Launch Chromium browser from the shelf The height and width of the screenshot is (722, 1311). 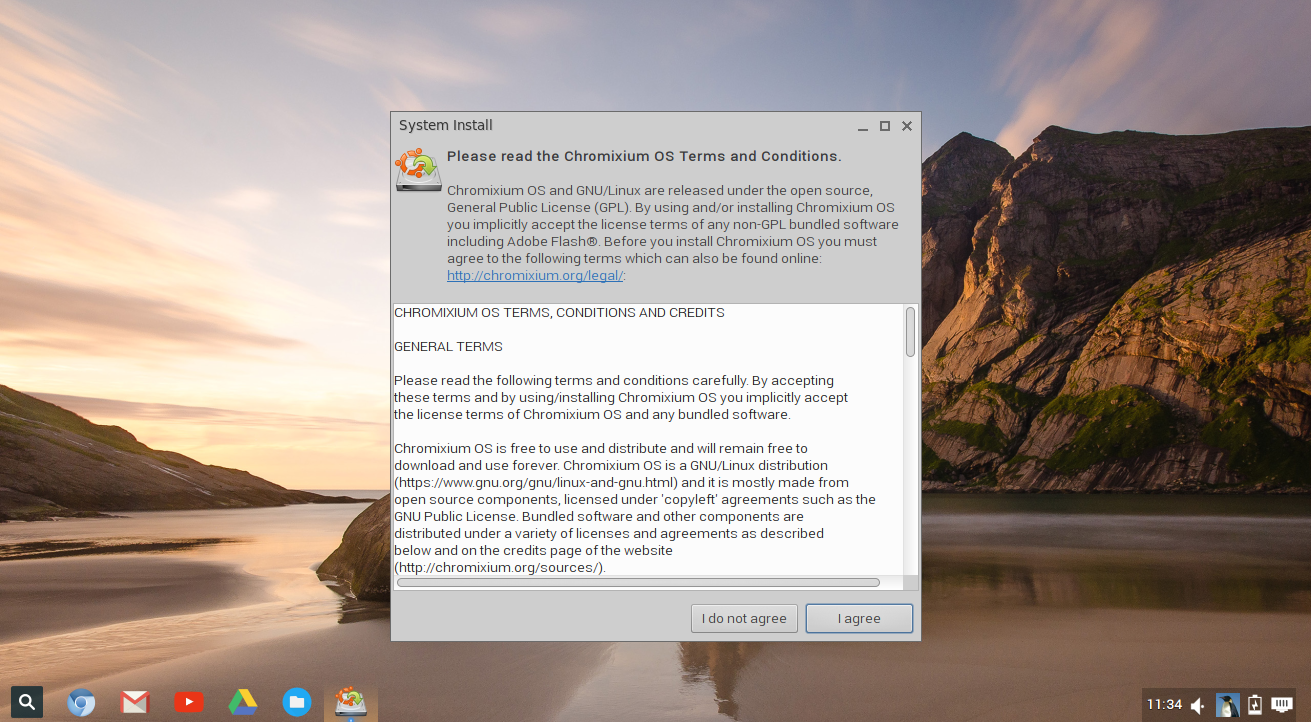pyautogui.click(x=82, y=703)
